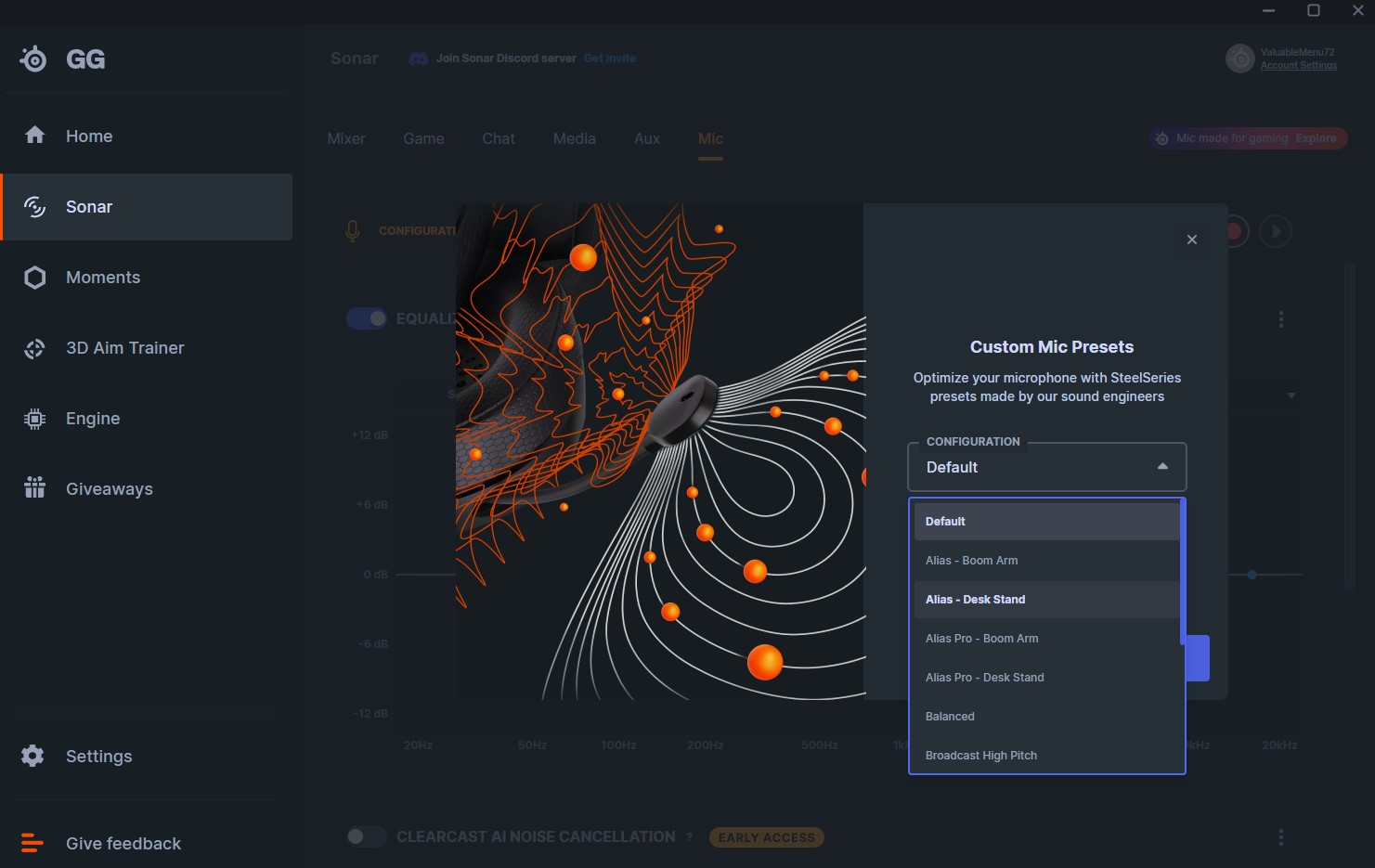Image resolution: width=1375 pixels, height=868 pixels.
Task: Click the SteelSeries GG logo icon
Action: (x=33, y=59)
